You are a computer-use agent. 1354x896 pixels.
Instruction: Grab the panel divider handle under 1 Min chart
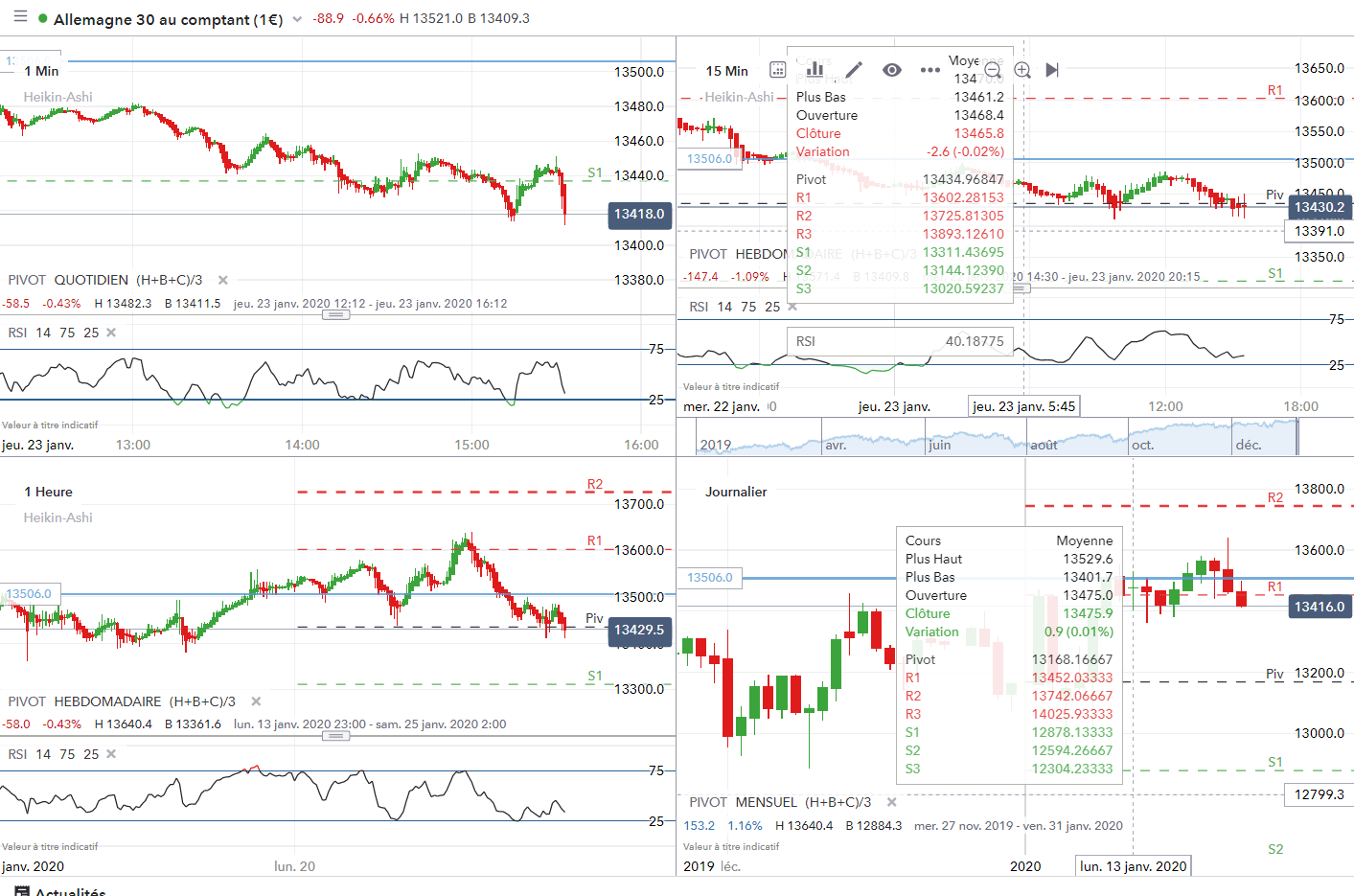[335, 314]
